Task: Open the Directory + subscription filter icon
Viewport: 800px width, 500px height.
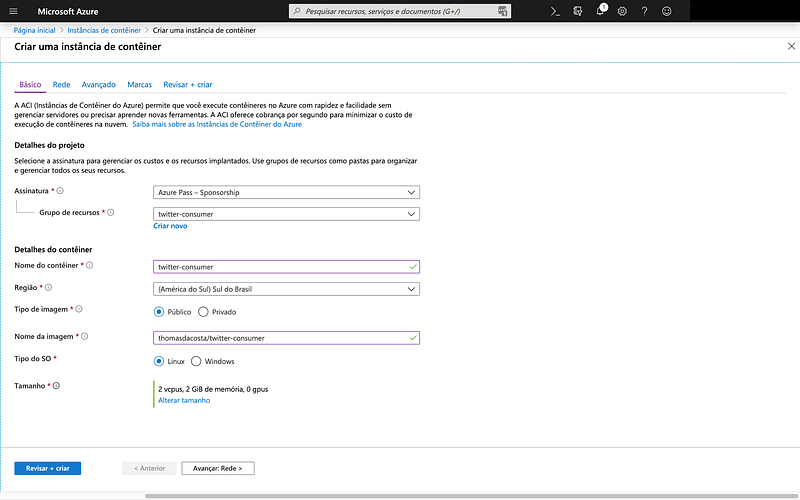Action: [x=578, y=11]
